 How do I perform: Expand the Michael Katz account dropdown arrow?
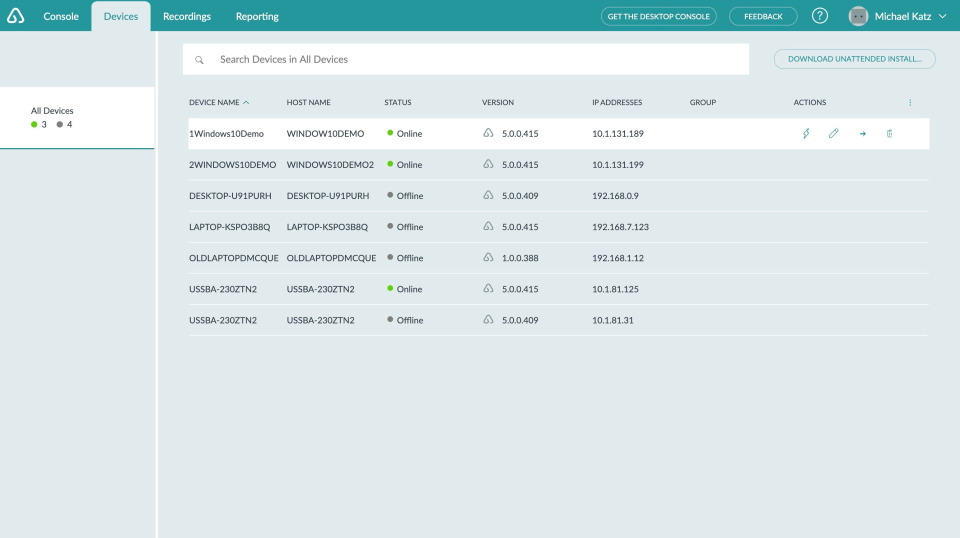942,17
